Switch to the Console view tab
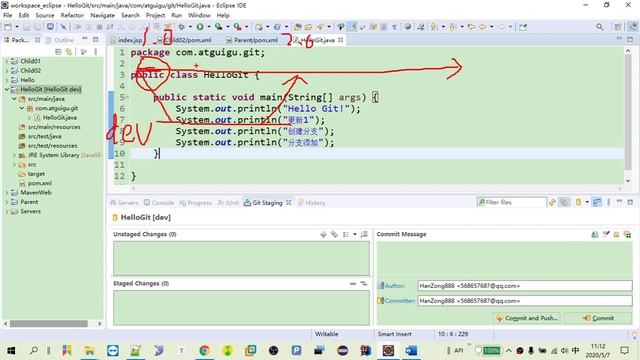 tap(159, 203)
